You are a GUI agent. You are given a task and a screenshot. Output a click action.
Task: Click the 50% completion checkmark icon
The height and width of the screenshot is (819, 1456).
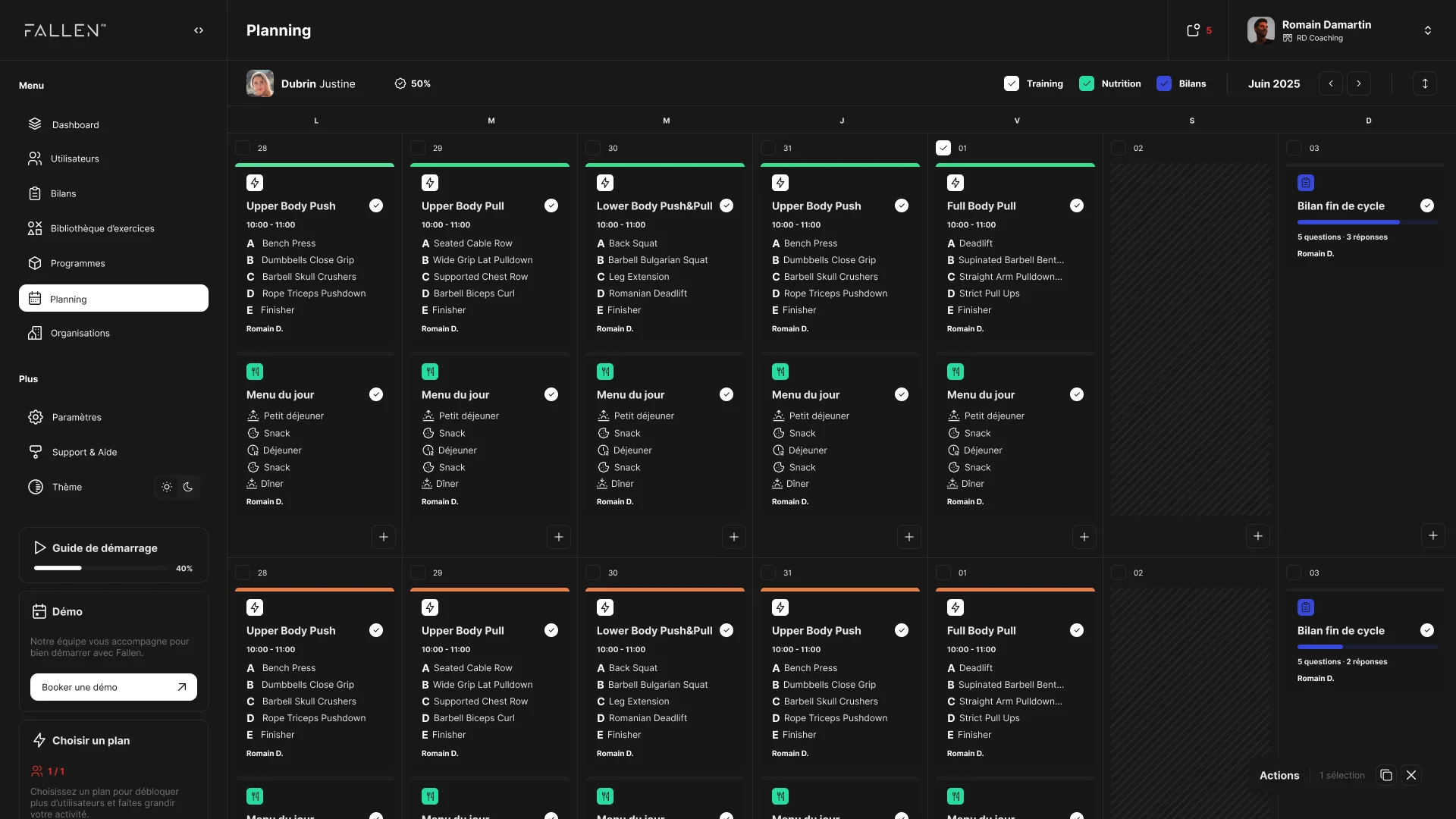click(x=400, y=83)
